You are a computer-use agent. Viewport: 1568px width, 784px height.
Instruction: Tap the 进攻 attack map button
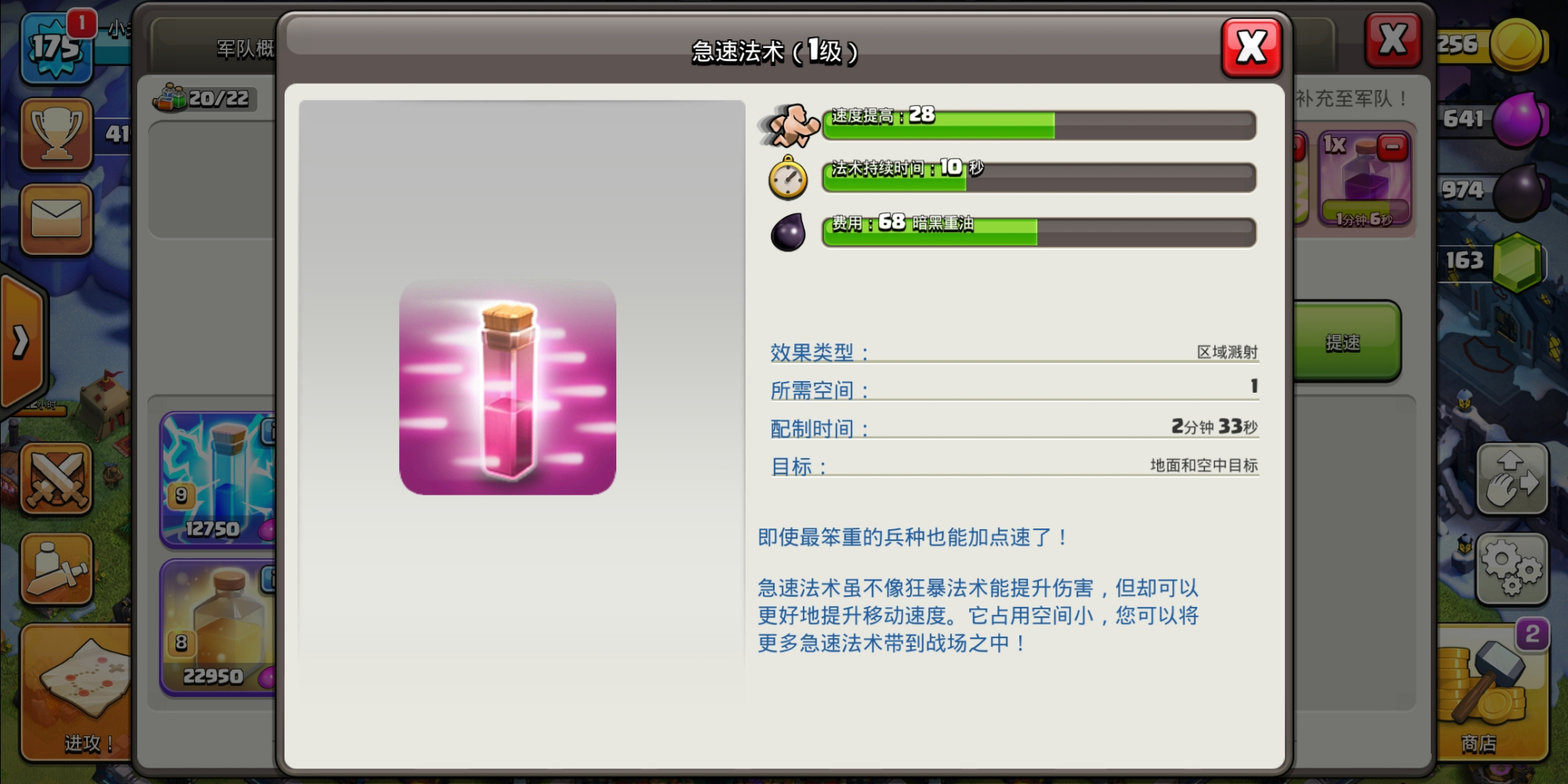pos(77,692)
